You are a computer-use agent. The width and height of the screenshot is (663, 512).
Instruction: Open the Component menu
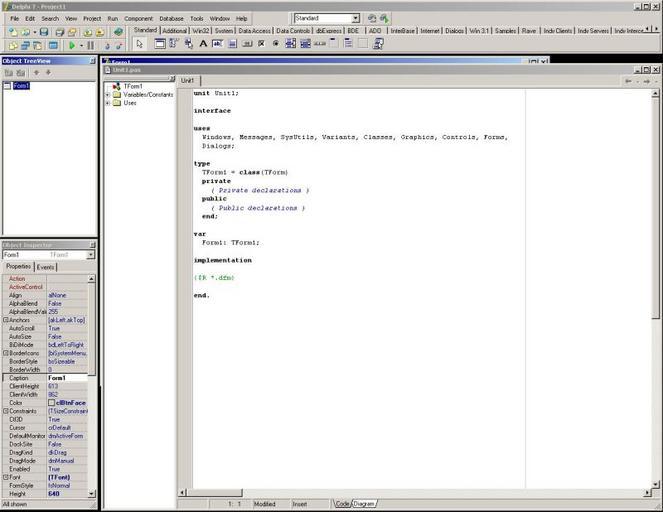[138, 19]
